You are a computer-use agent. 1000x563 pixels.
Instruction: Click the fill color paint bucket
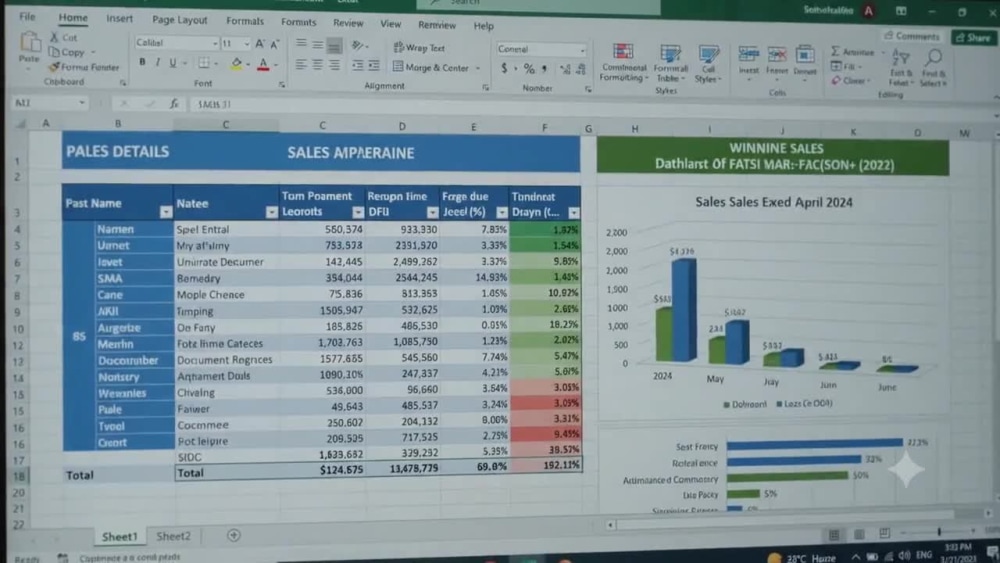pos(237,64)
